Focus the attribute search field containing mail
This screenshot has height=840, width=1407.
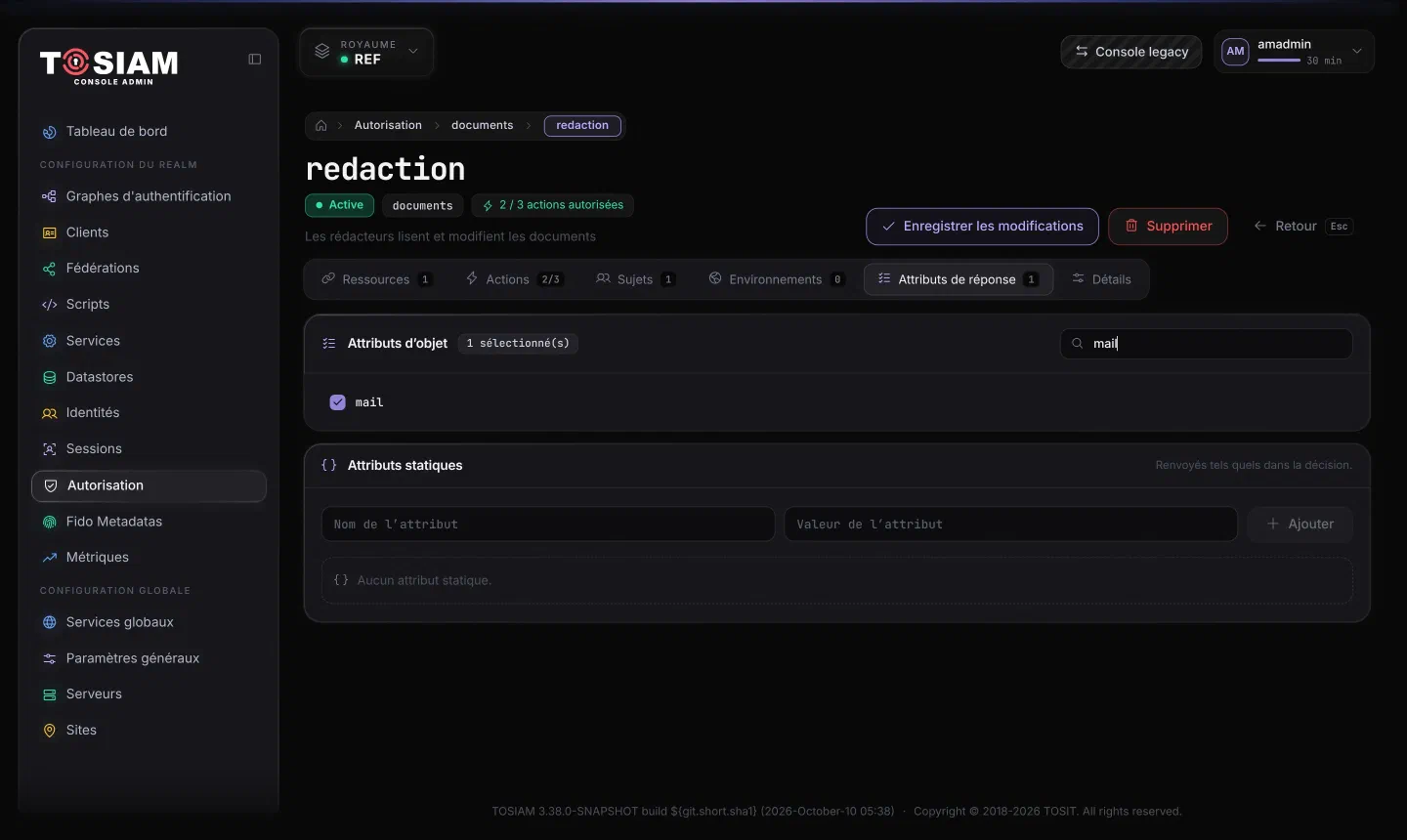[x=1206, y=344]
